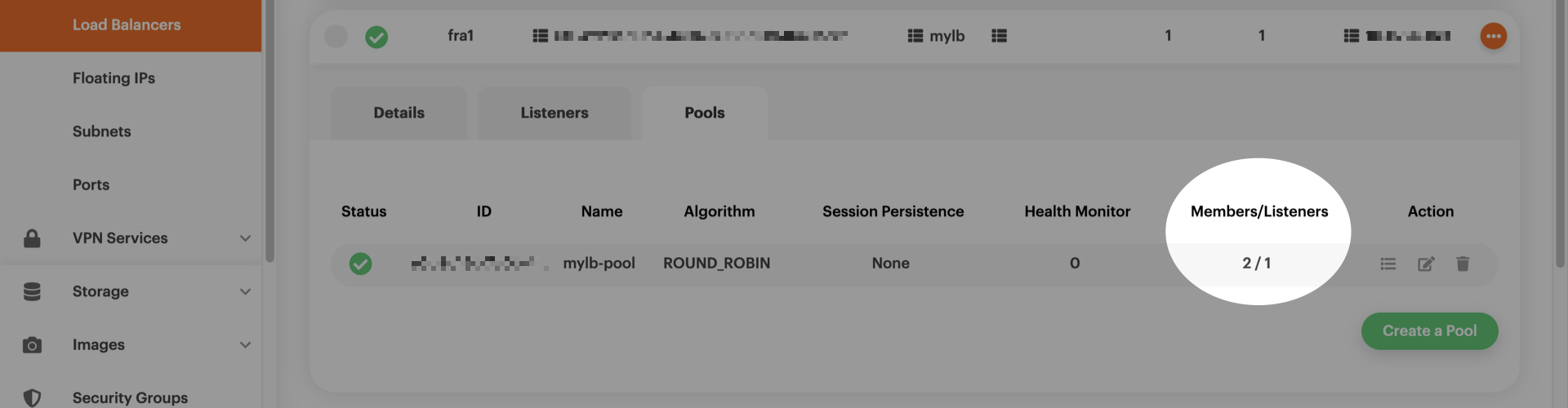The image size is (1568, 408).
Task: Click the VPN Services lock icon
Action: tap(32, 238)
